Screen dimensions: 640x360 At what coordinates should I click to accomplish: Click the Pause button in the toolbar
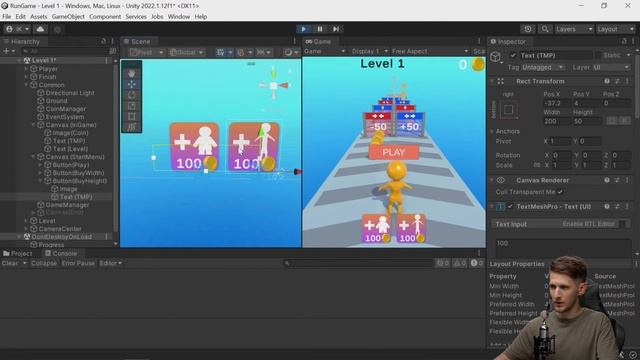click(x=320, y=29)
